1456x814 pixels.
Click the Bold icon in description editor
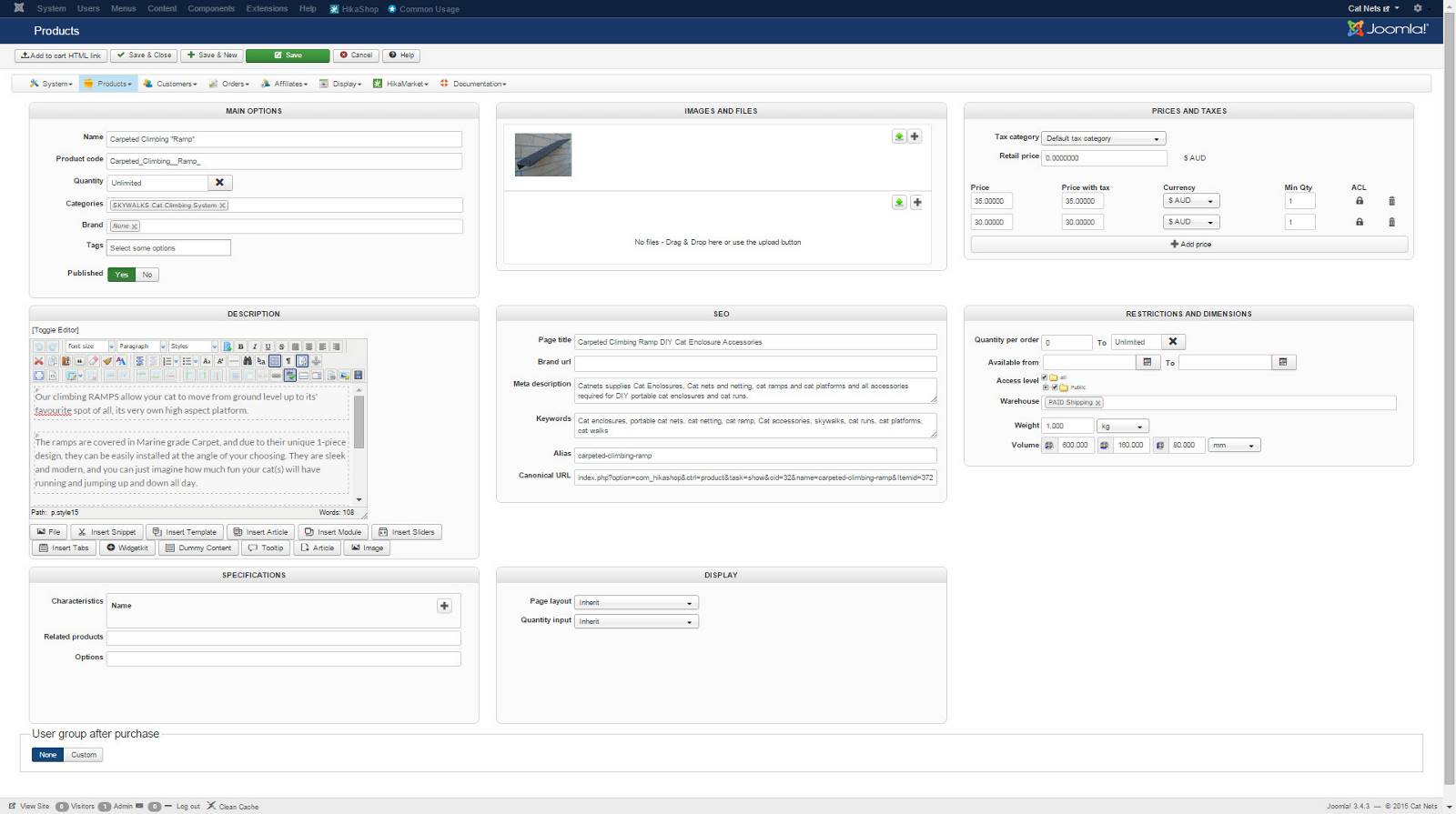tap(240, 347)
